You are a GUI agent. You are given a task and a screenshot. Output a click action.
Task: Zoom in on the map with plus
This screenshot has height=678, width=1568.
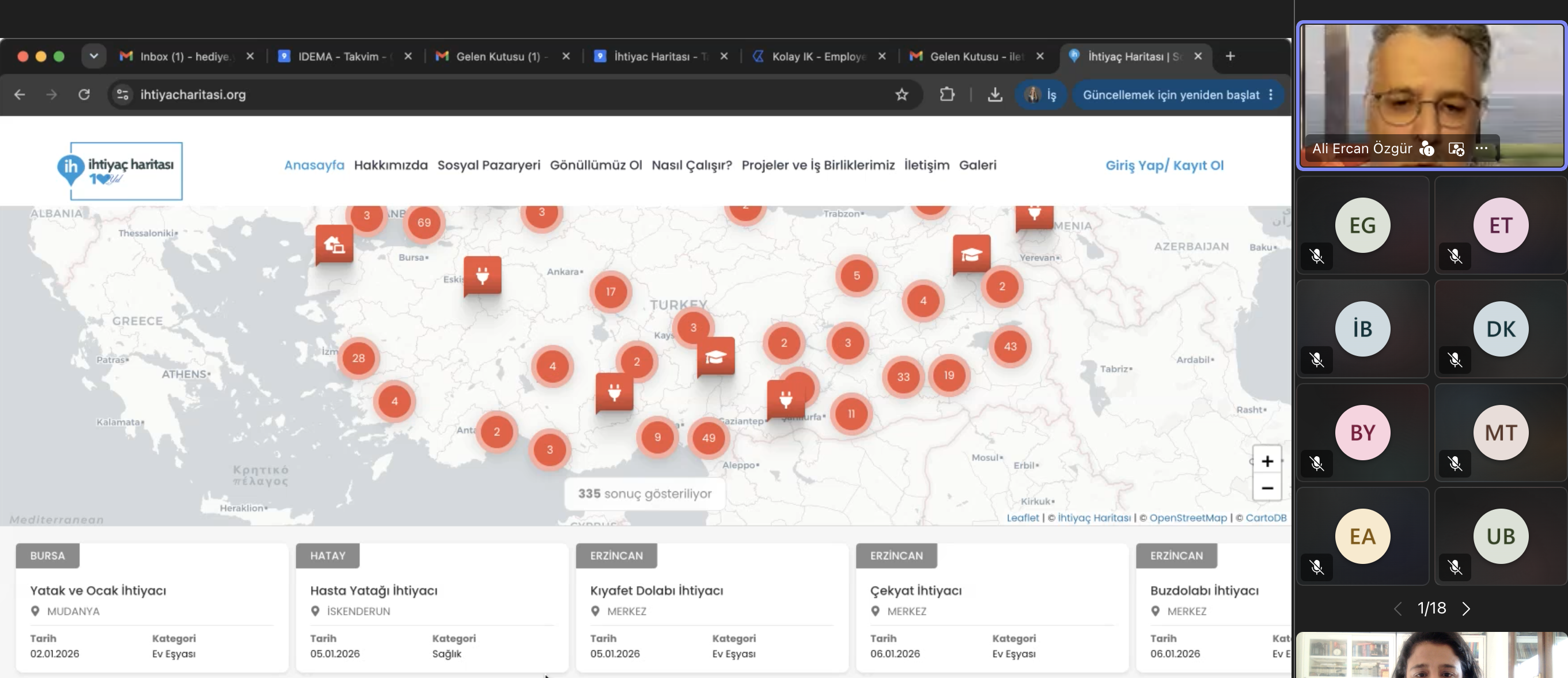pos(1267,461)
